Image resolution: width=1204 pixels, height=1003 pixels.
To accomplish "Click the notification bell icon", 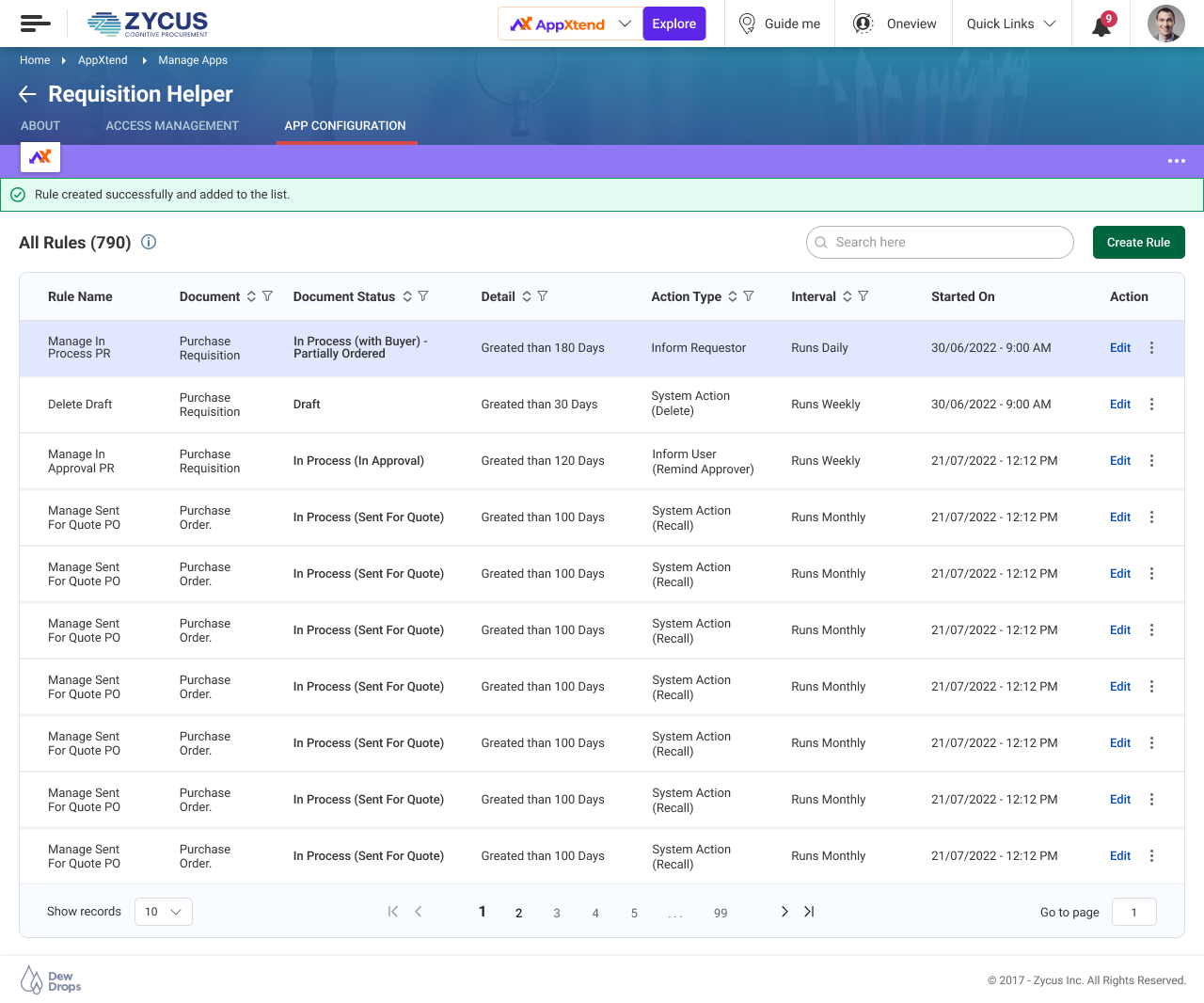I will (x=1101, y=24).
